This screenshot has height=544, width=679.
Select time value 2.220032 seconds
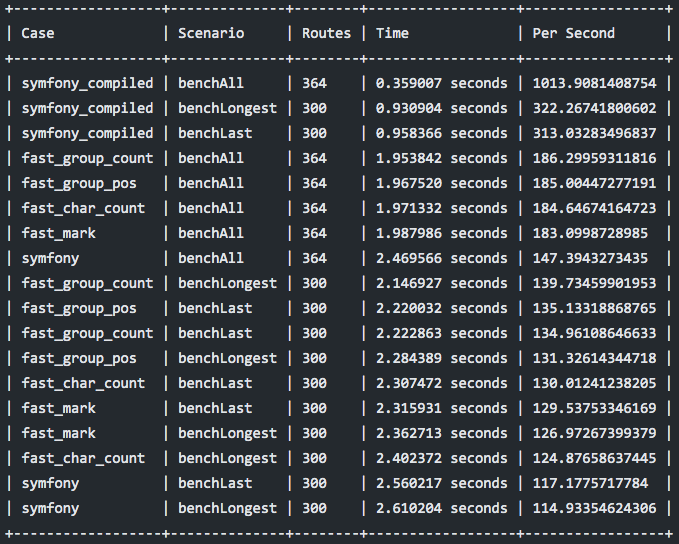click(442, 308)
